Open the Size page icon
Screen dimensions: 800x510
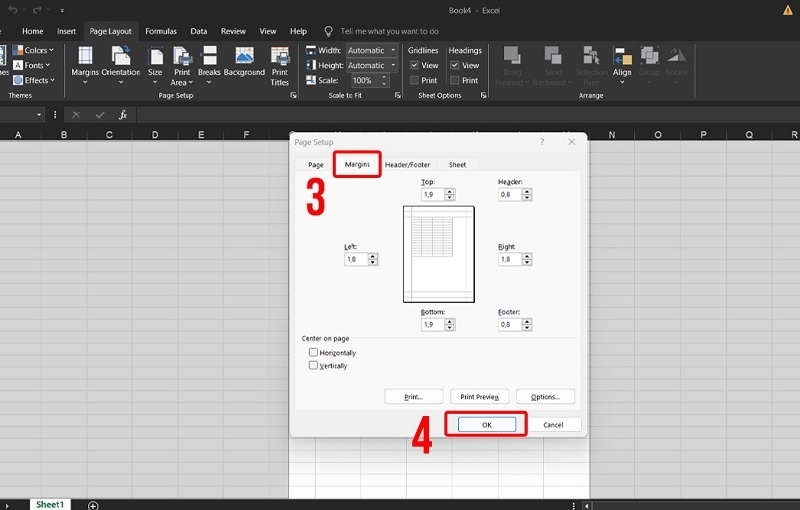pyautogui.click(x=155, y=58)
